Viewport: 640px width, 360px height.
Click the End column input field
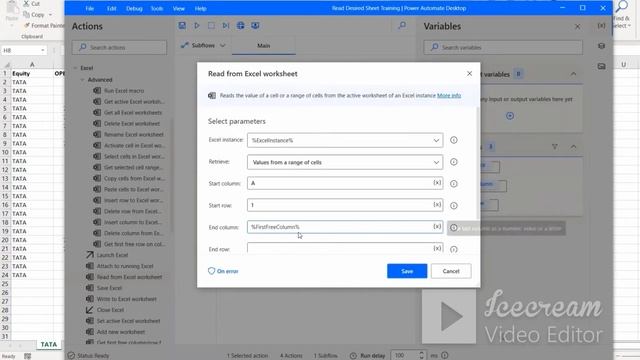(x=345, y=227)
